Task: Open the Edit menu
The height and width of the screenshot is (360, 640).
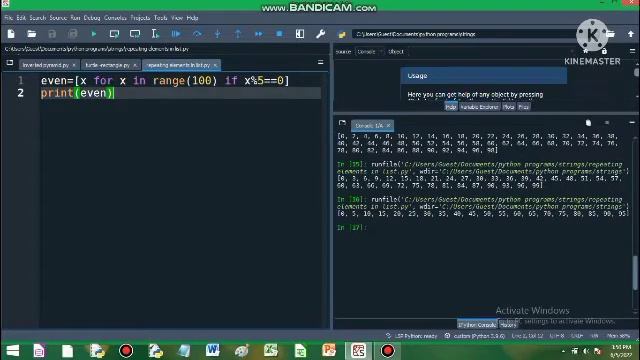Action: coord(21,18)
